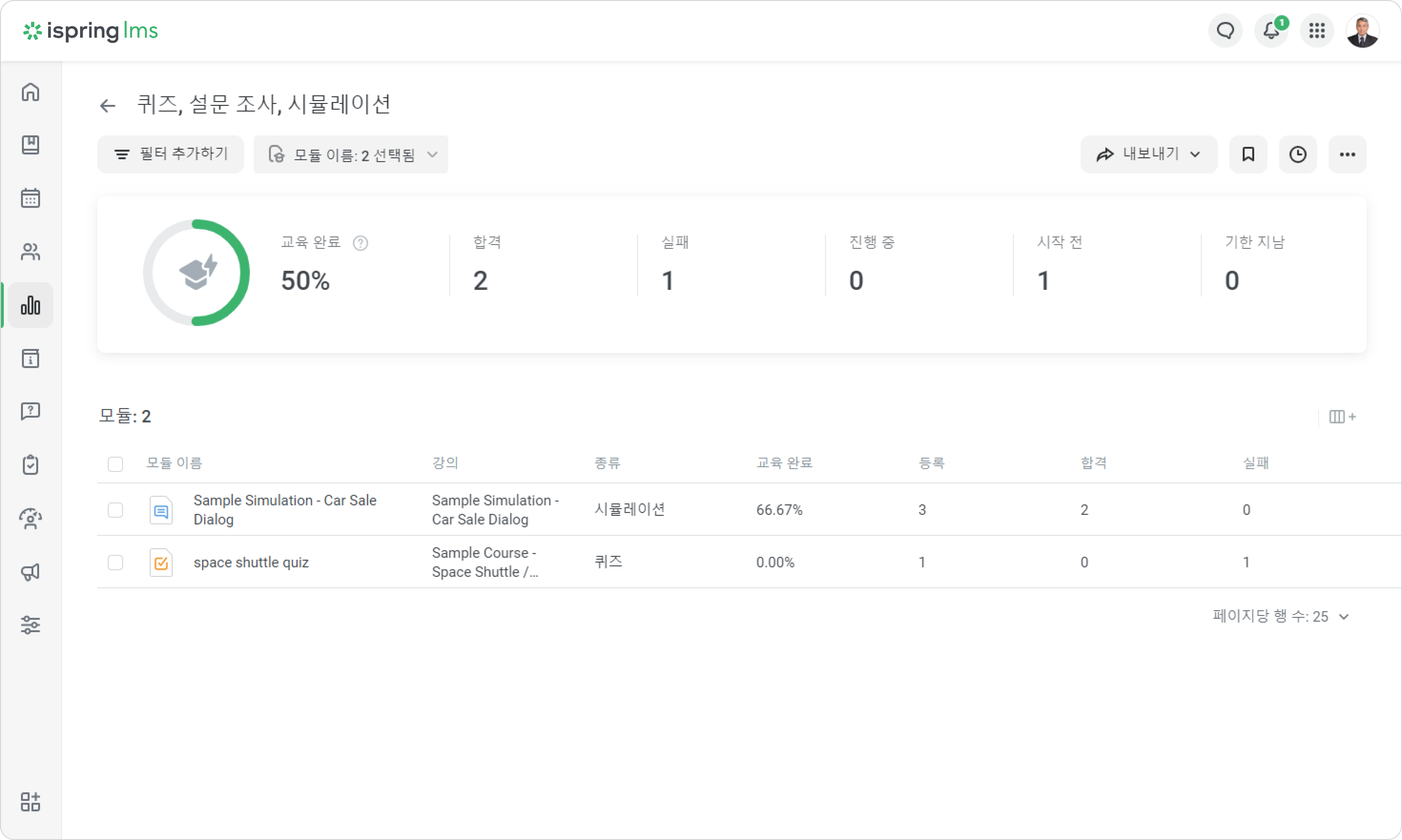Click the 기한 지남 summary label
This screenshot has height=840, width=1402.
[x=1255, y=242]
